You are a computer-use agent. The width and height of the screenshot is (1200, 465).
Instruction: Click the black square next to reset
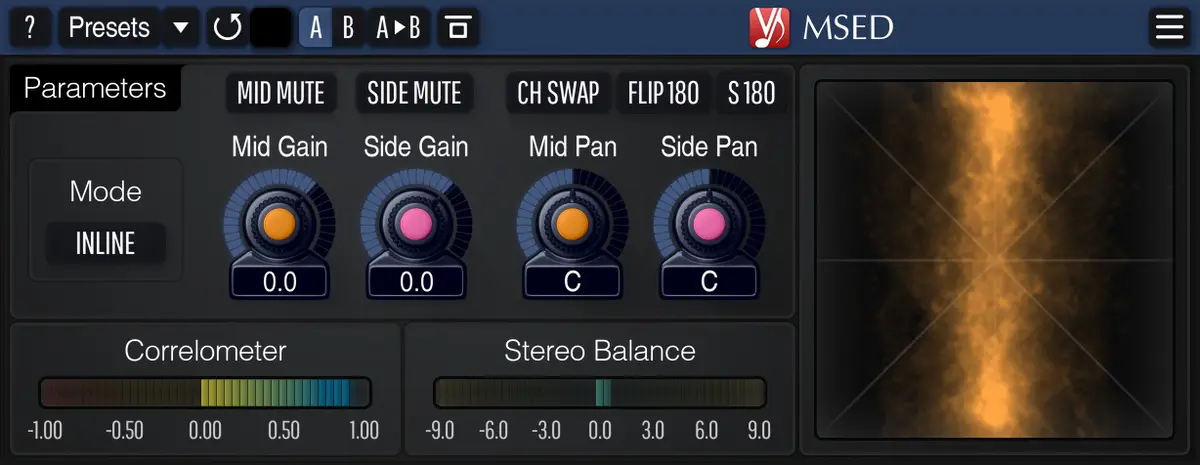(270, 27)
